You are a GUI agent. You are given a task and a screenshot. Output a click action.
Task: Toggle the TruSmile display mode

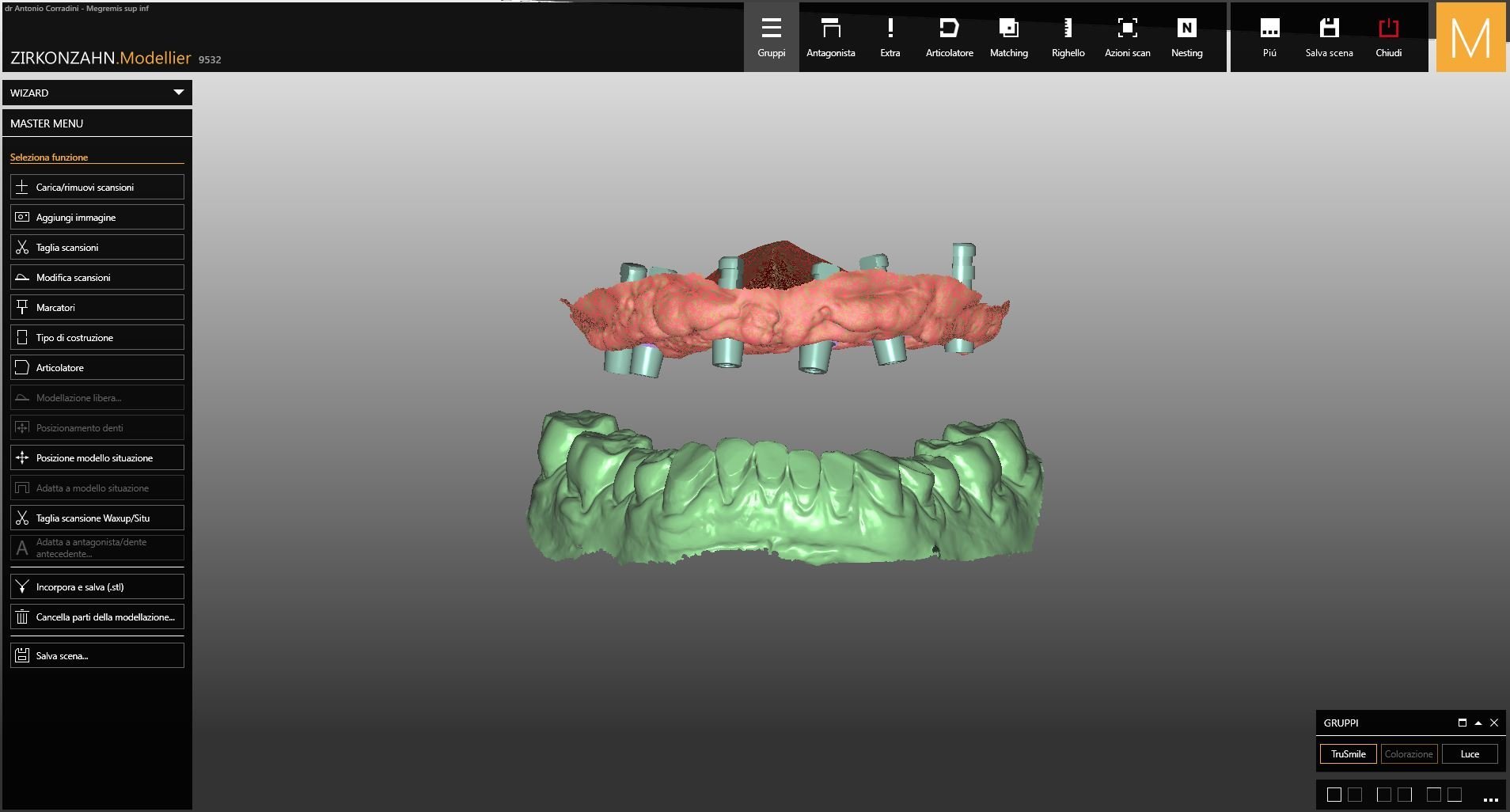click(1348, 753)
